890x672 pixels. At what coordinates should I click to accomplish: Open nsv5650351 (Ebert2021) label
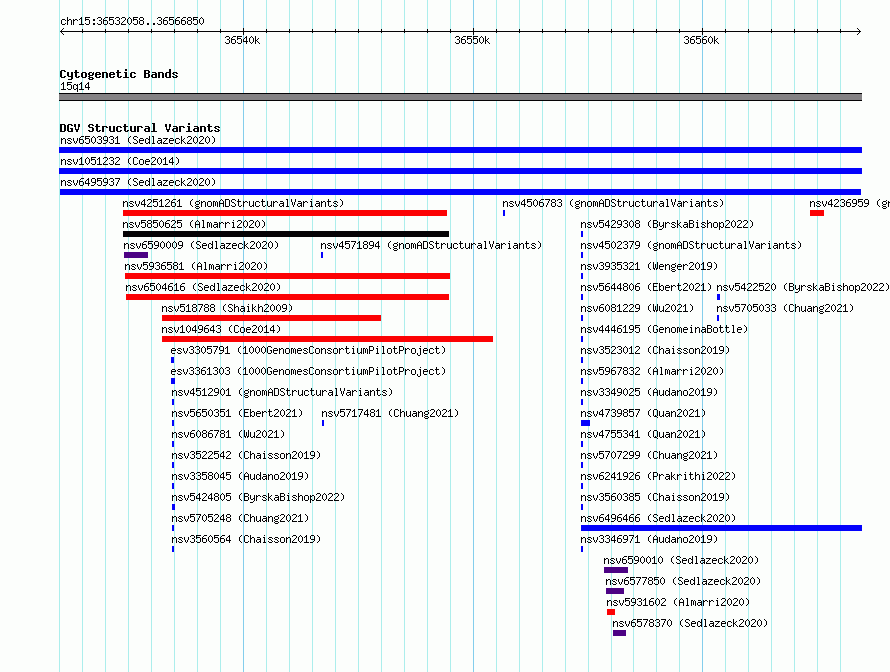(x=237, y=413)
